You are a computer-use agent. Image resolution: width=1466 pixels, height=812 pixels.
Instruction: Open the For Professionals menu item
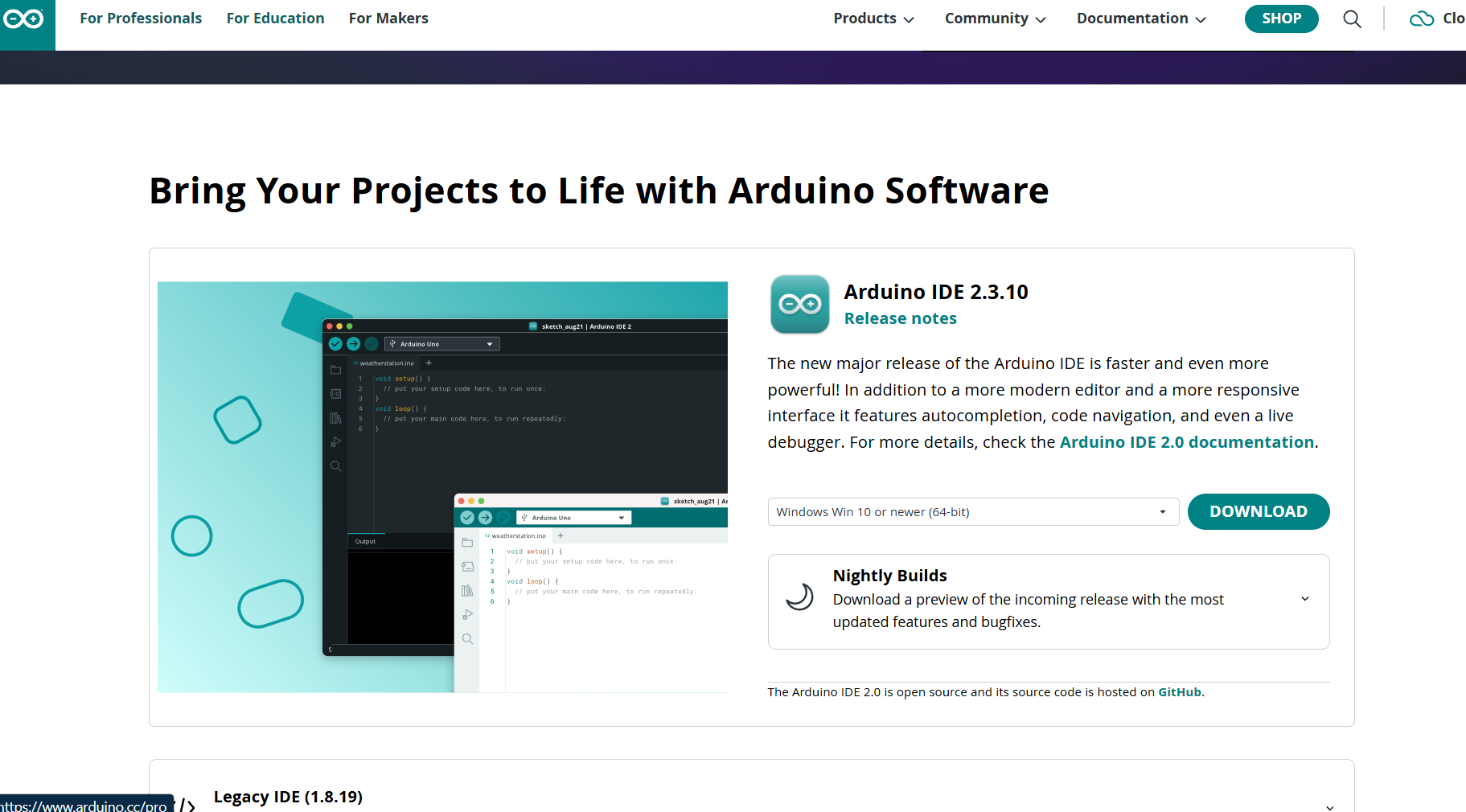pyautogui.click(x=141, y=18)
